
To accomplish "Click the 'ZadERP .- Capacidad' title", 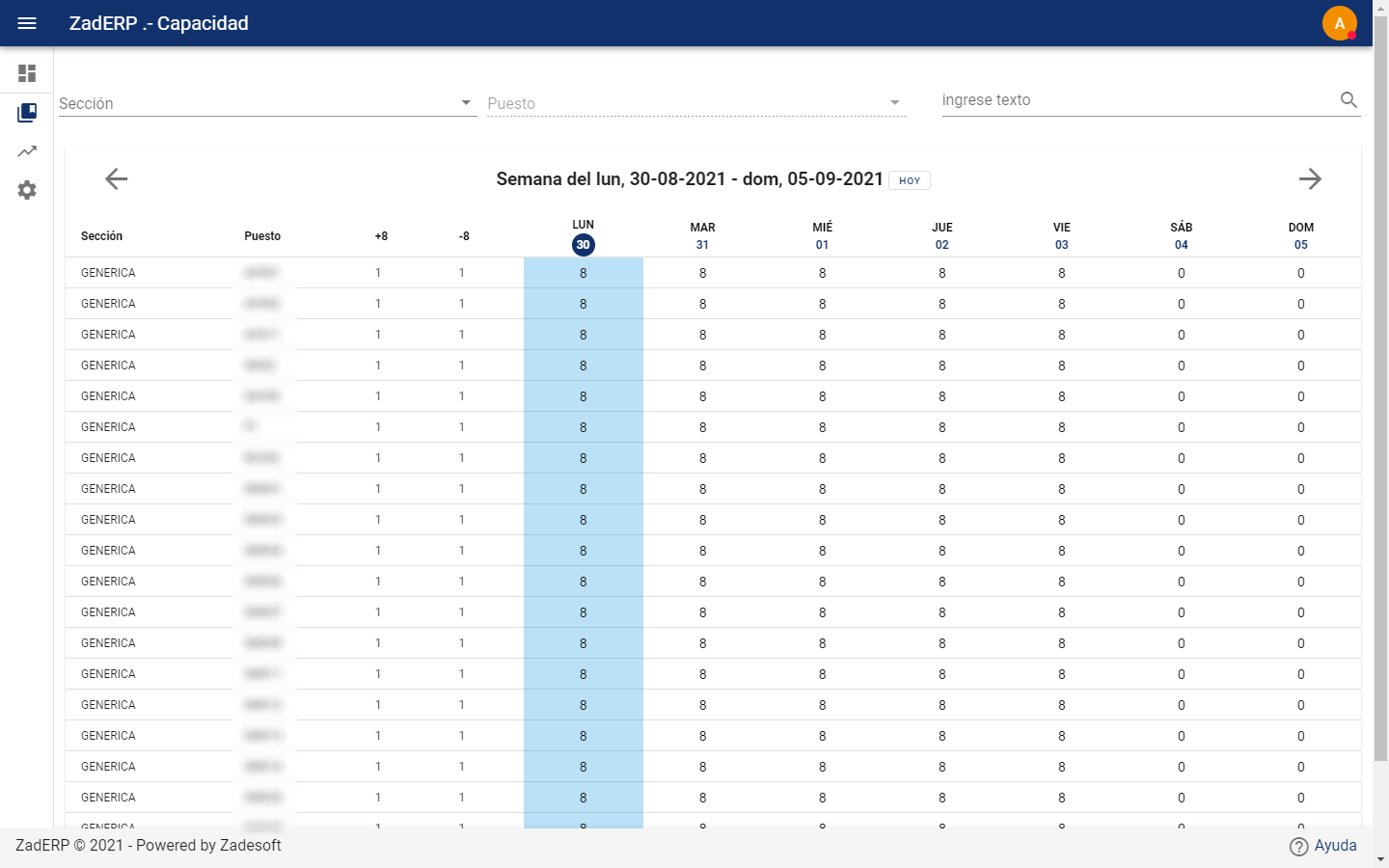I will (x=159, y=23).
